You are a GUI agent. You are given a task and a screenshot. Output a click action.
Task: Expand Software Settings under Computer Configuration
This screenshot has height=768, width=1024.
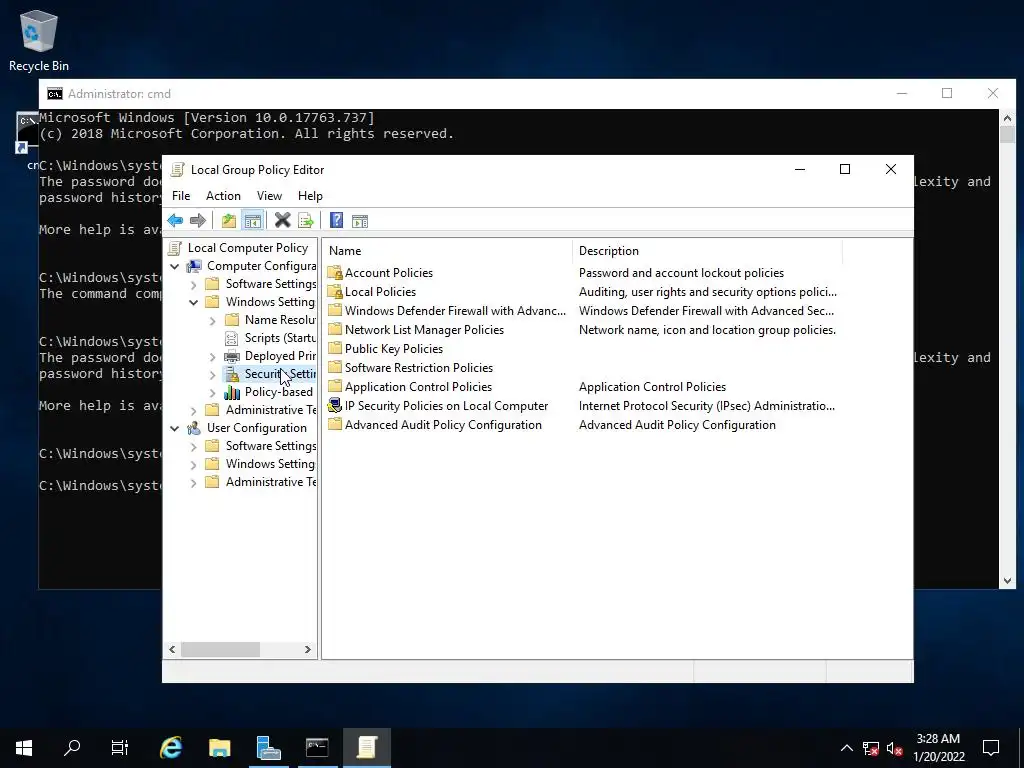pyautogui.click(x=193, y=285)
